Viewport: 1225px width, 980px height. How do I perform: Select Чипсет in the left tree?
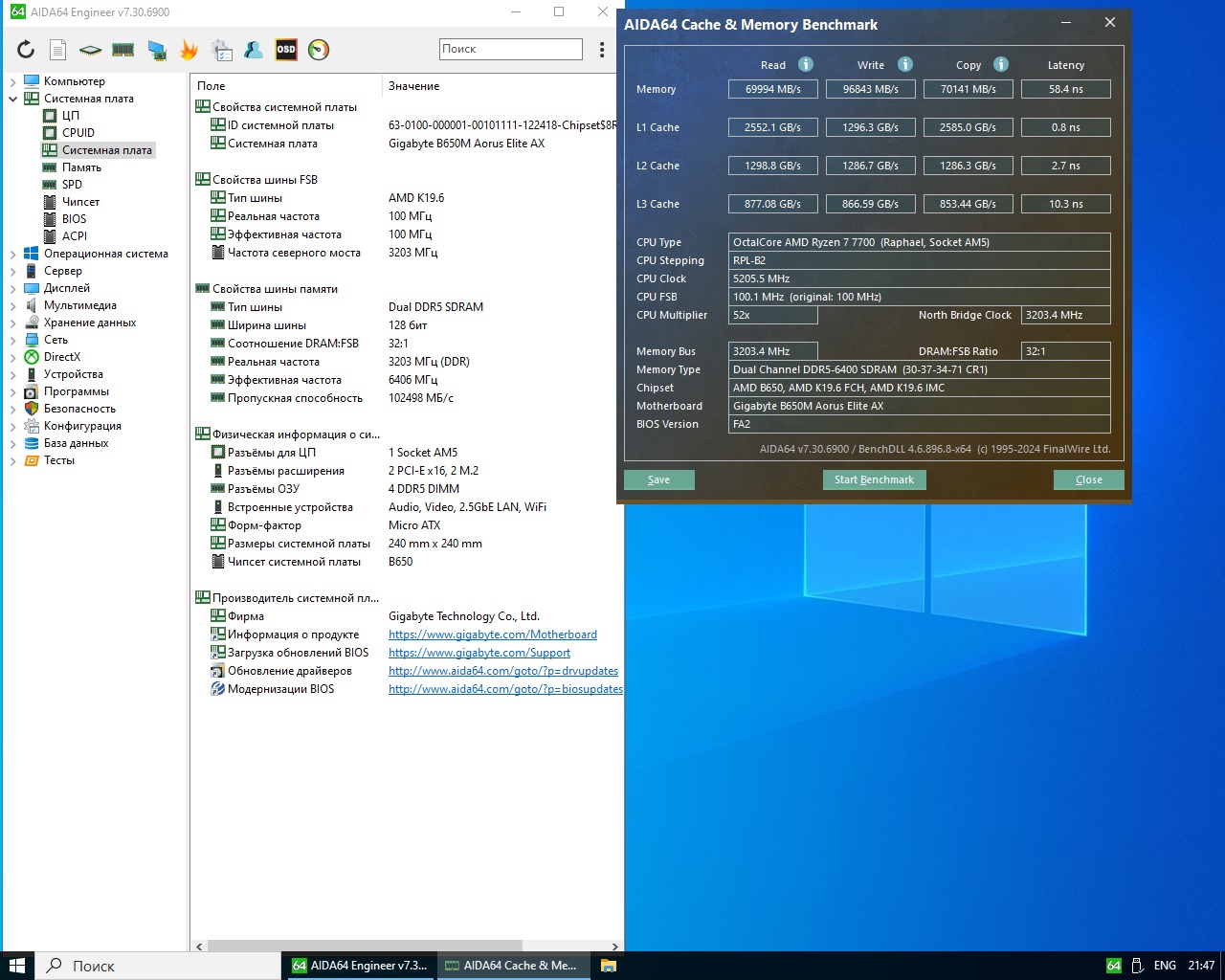[80, 202]
